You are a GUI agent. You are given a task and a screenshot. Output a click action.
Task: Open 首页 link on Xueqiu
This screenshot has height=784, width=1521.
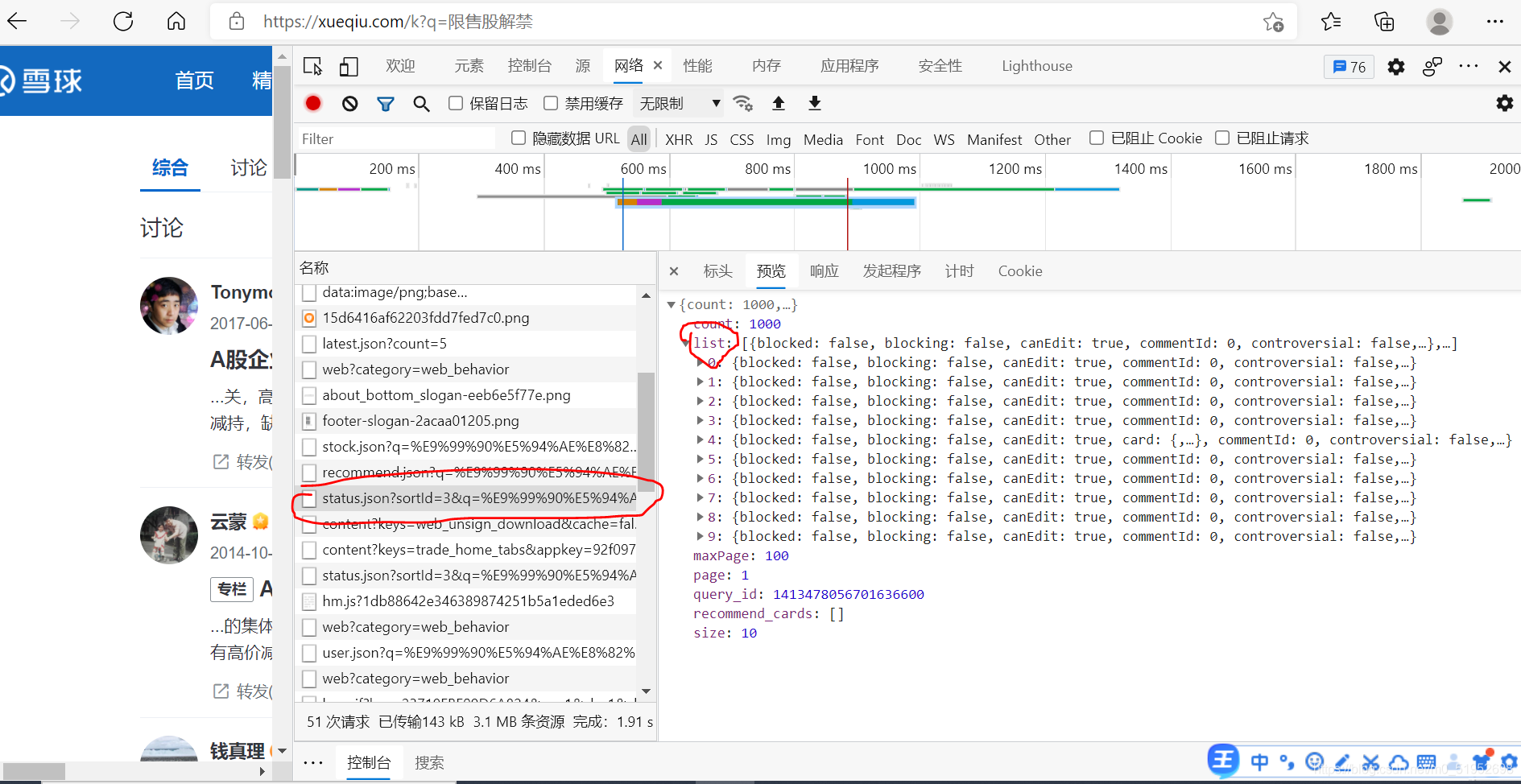[x=194, y=80]
